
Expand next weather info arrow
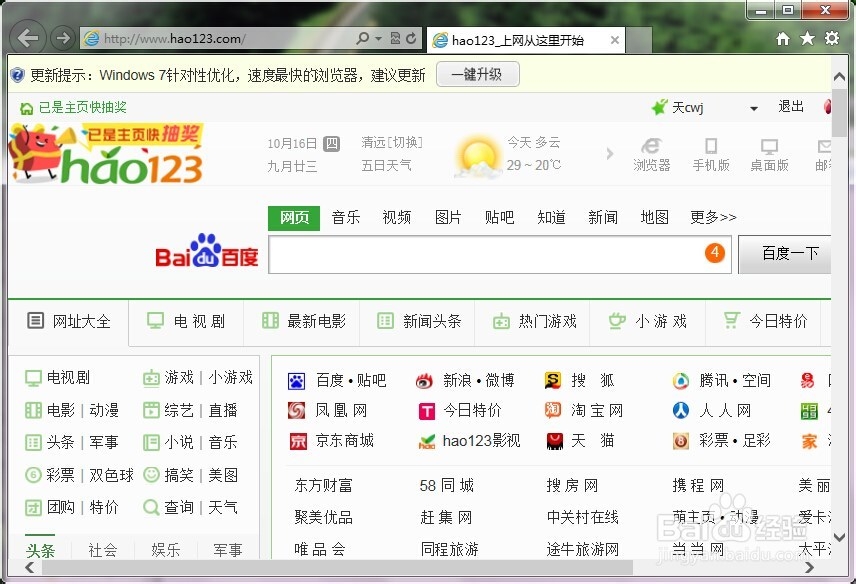[x=610, y=154]
